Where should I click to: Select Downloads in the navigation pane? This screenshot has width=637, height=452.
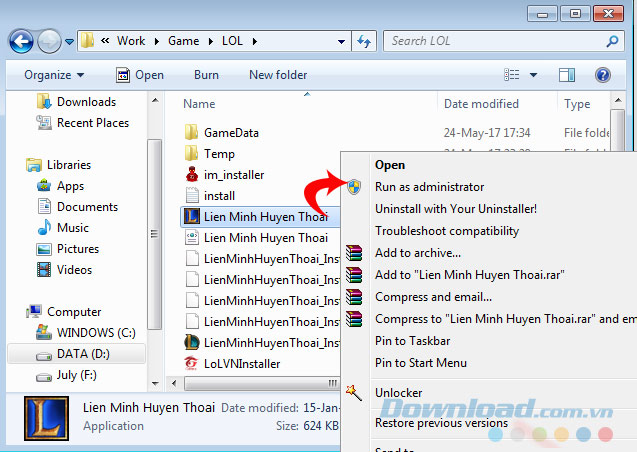(x=76, y=102)
